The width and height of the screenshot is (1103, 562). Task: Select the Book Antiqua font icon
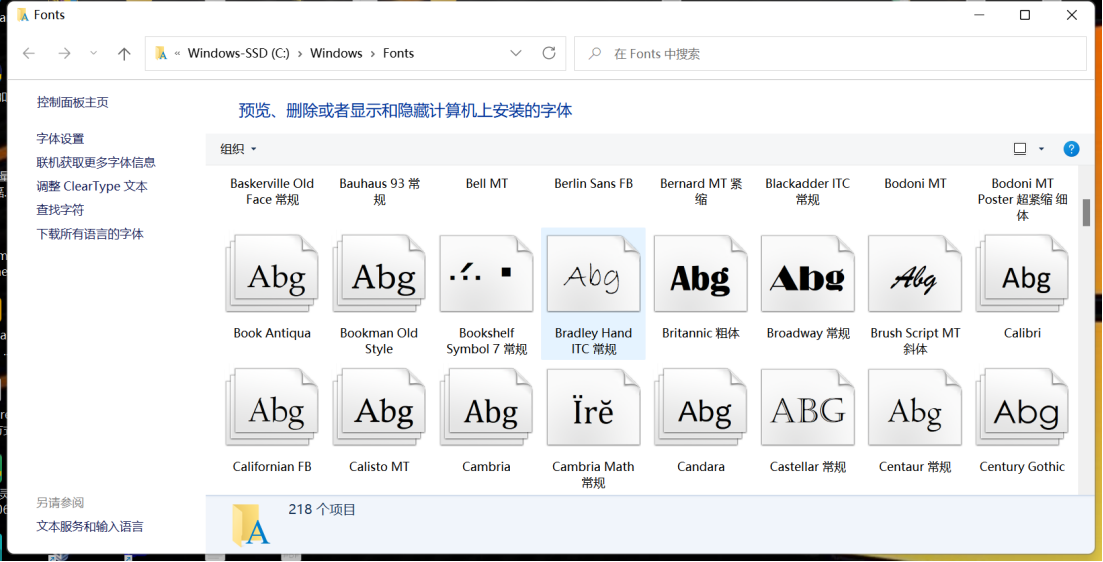click(272, 274)
